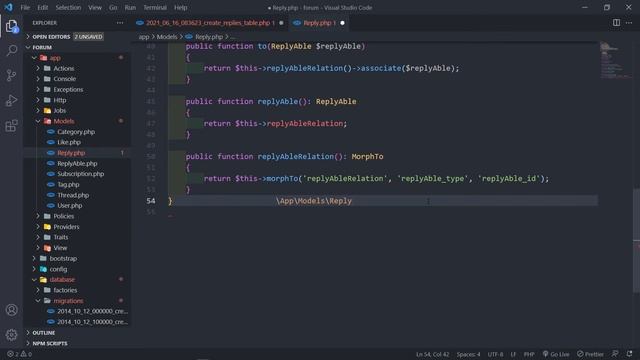Open the Search view icon
The width and height of the screenshot is (640, 360).
pyautogui.click(x=11, y=51)
